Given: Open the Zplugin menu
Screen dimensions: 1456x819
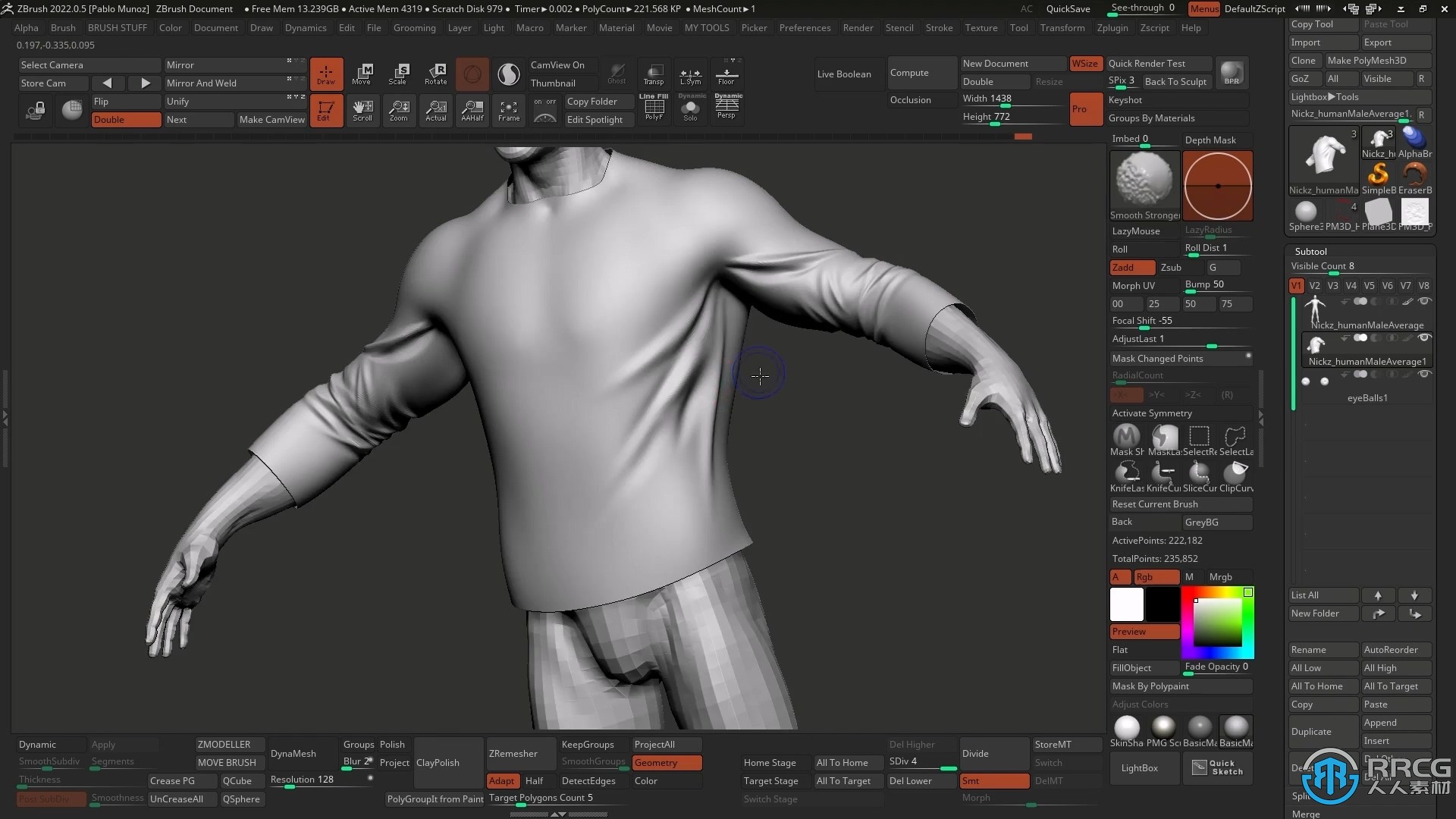Looking at the screenshot, I should (x=1112, y=27).
